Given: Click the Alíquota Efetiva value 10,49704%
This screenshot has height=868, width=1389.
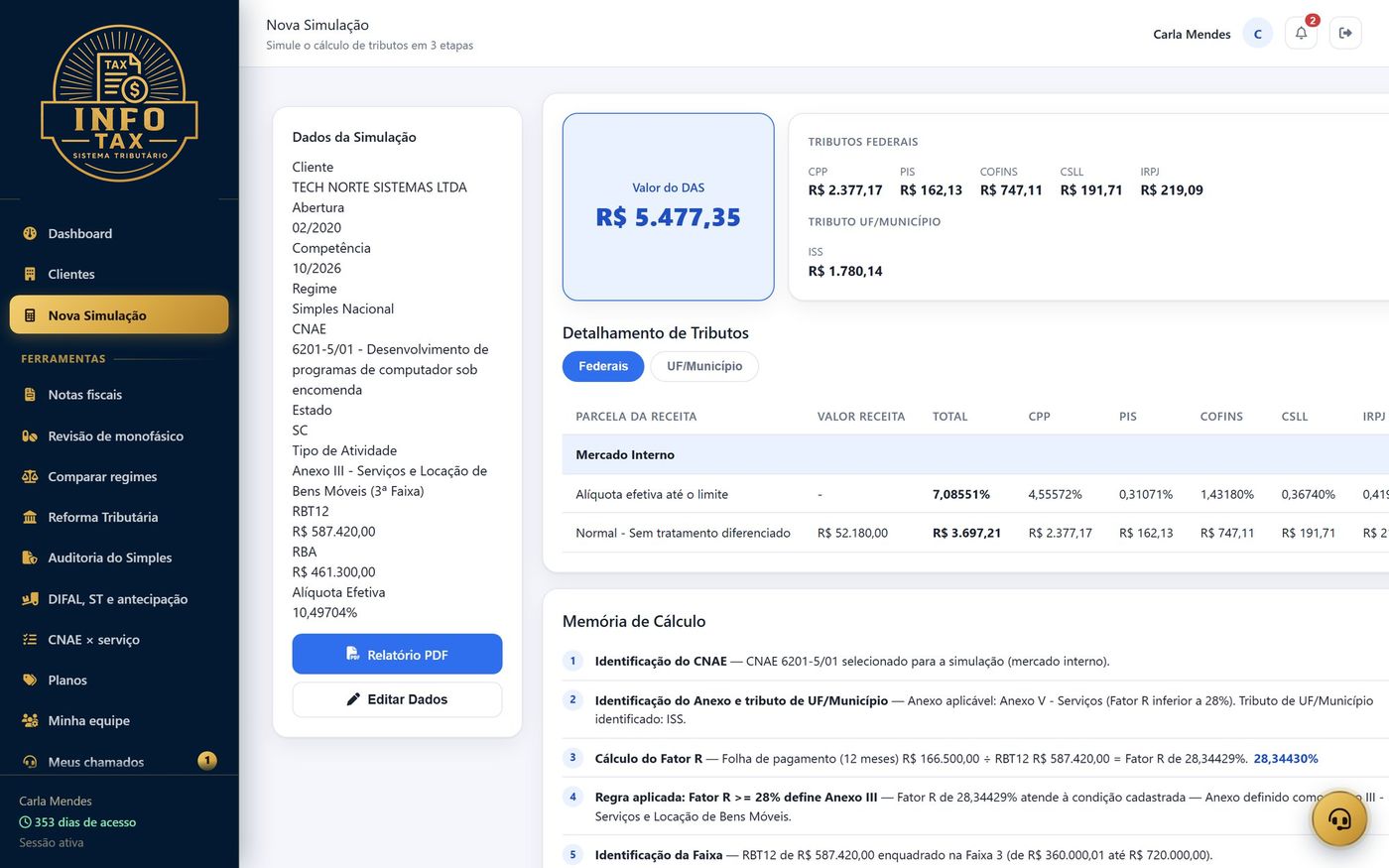Looking at the screenshot, I should (x=324, y=612).
